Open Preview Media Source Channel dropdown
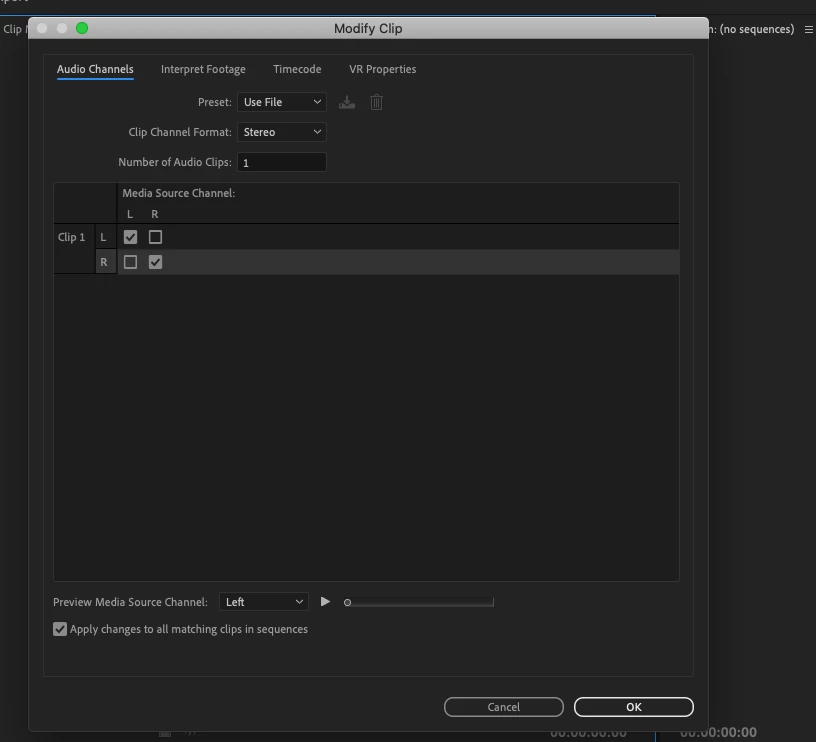 (264, 602)
